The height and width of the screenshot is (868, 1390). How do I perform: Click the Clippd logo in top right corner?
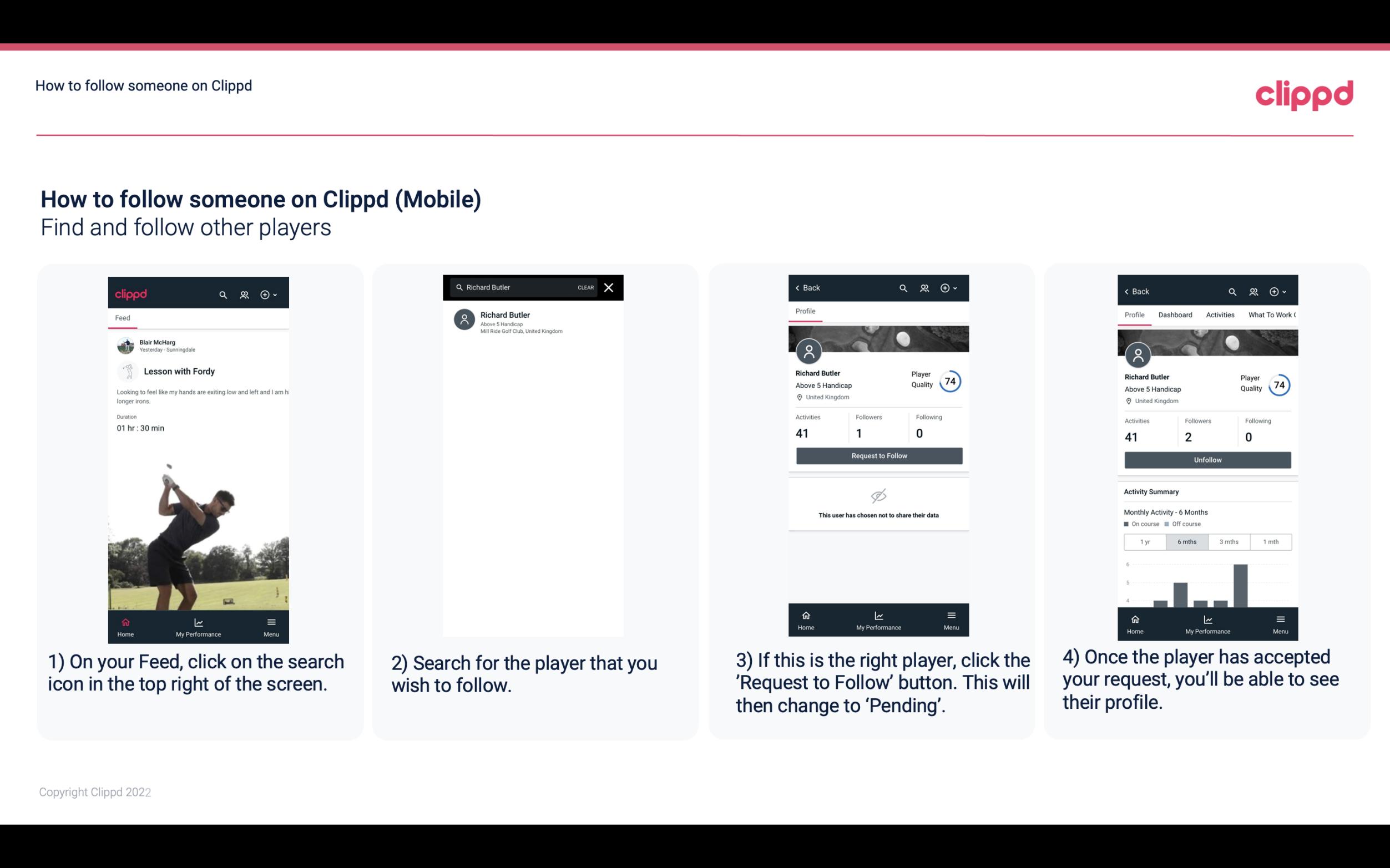point(1304,95)
